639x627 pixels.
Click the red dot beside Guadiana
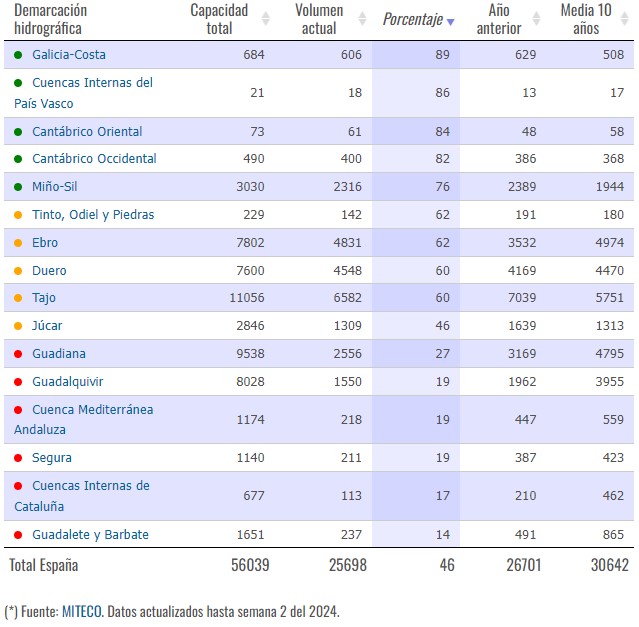pos(18,354)
